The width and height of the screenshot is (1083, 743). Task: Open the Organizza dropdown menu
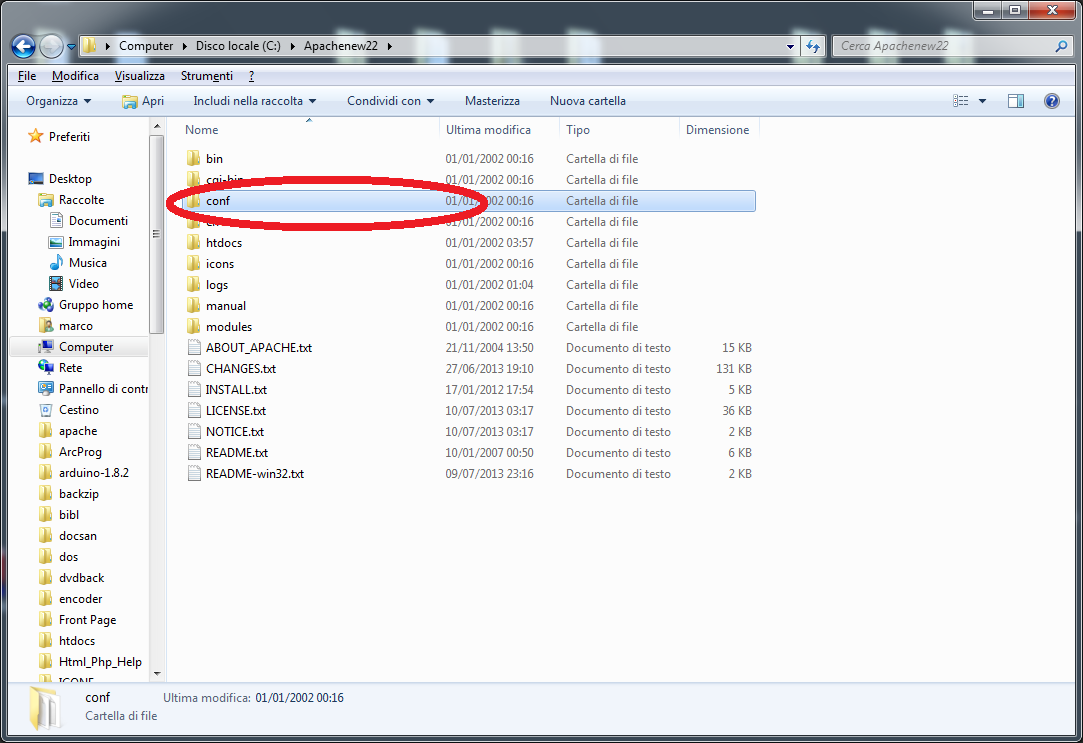[x=58, y=101]
